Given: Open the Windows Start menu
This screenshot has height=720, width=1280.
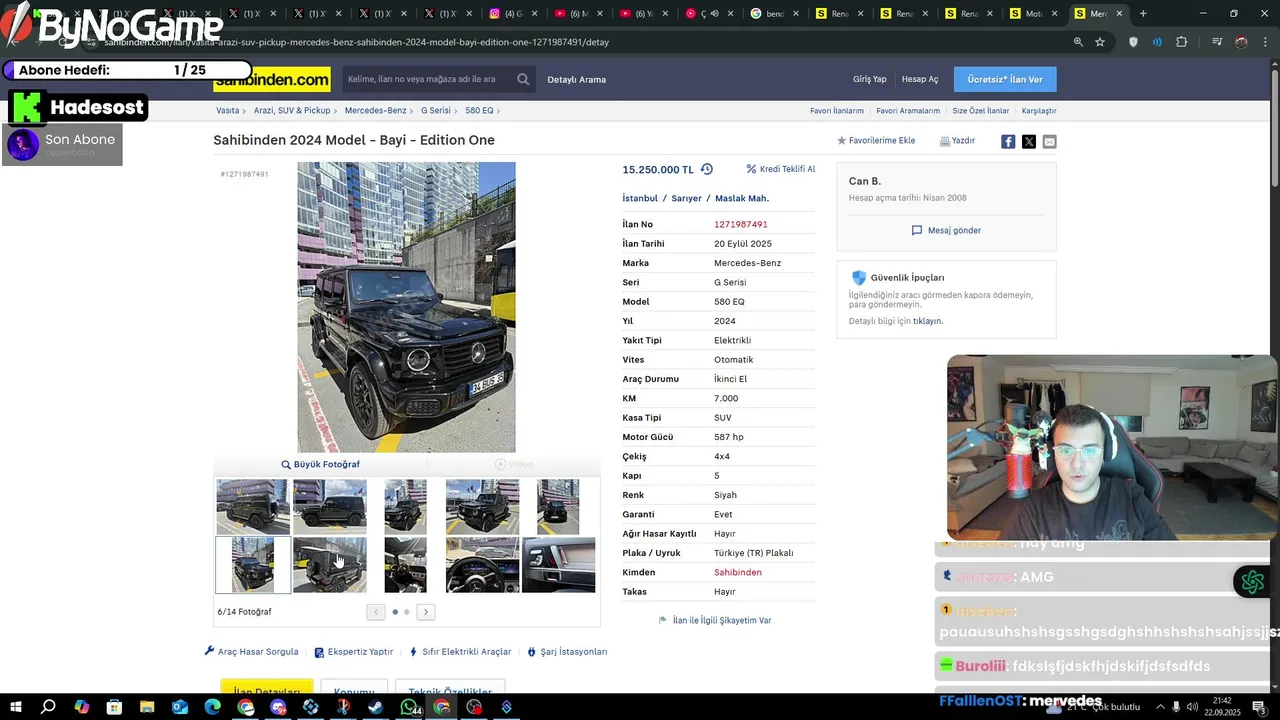Looking at the screenshot, I should tap(16, 707).
